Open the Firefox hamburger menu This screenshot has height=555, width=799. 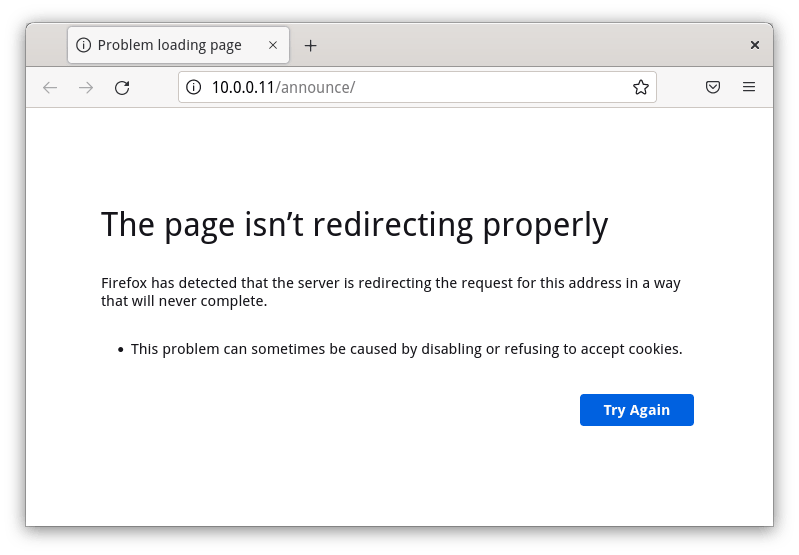coord(749,87)
